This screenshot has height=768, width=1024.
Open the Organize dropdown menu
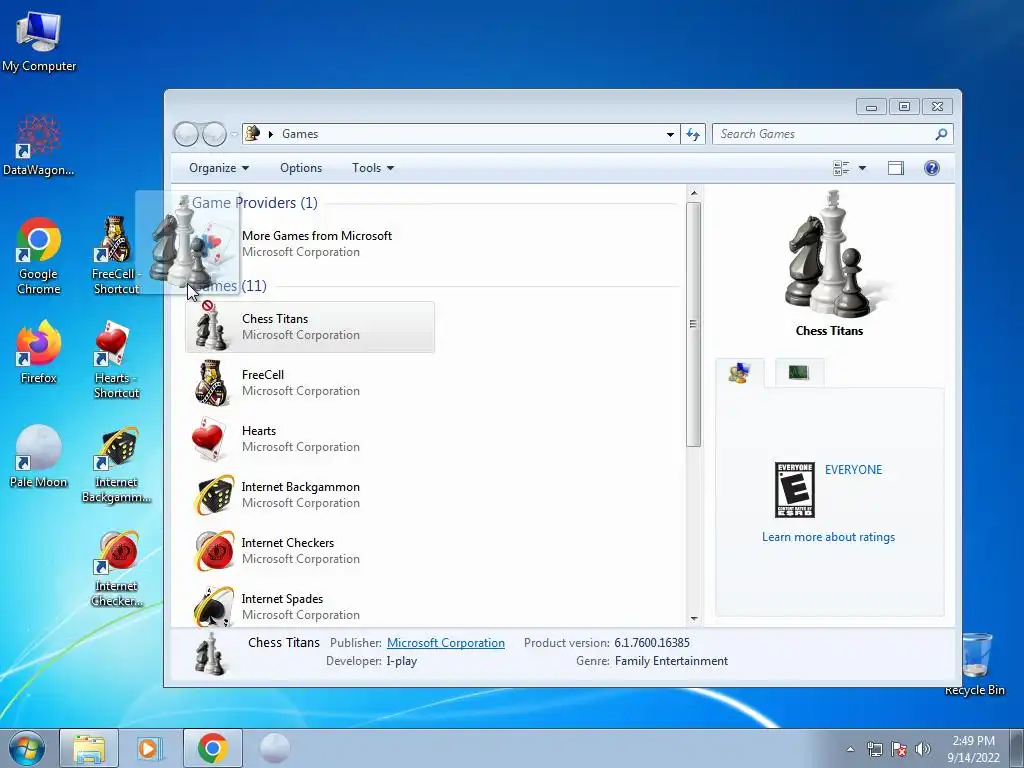[219, 168]
